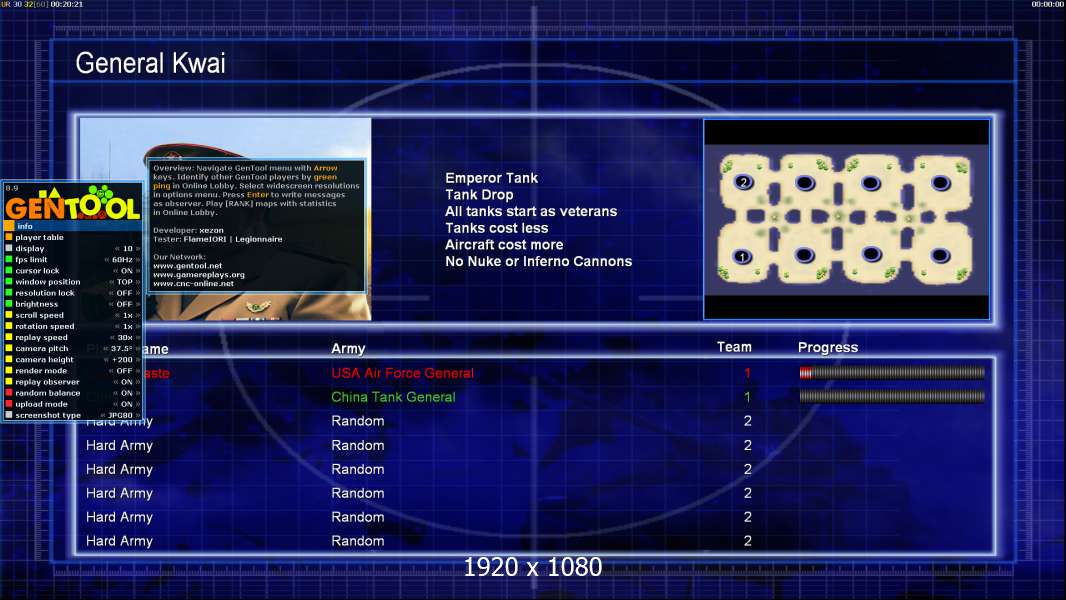Select the screenshot type menu label
Viewport: 1066px width, 600px height.
point(48,415)
